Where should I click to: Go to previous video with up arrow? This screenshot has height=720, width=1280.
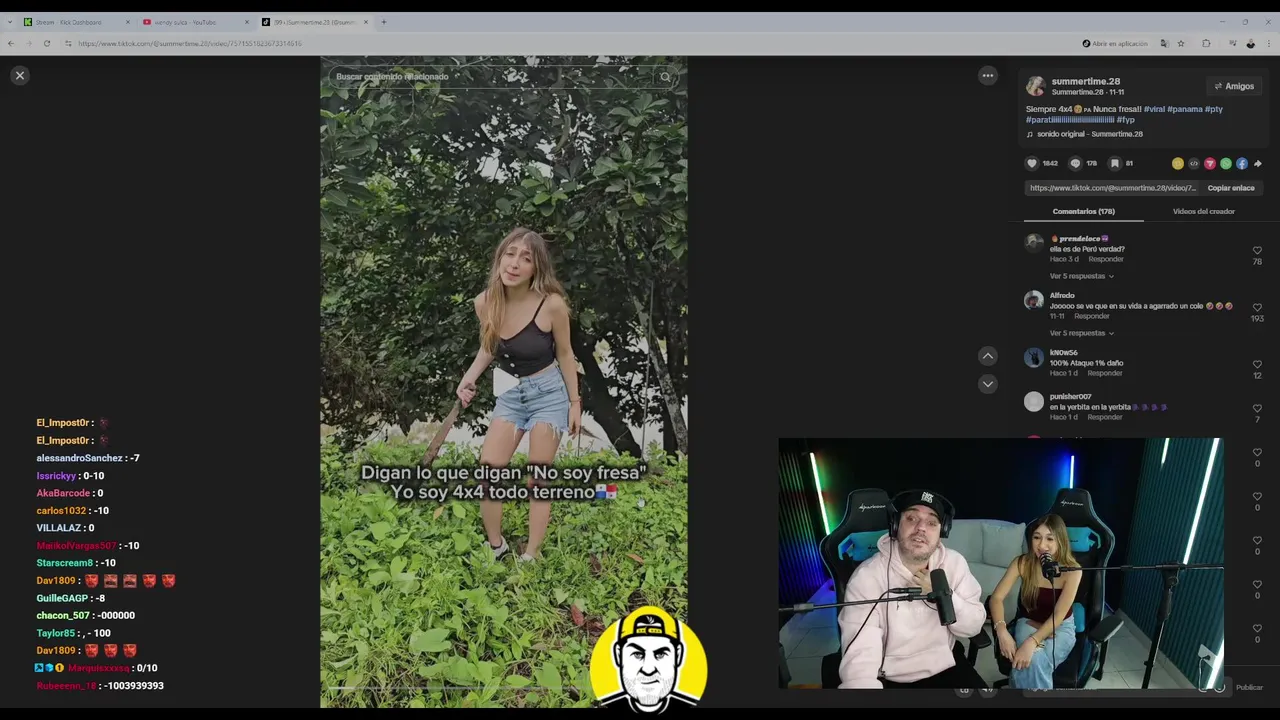987,356
